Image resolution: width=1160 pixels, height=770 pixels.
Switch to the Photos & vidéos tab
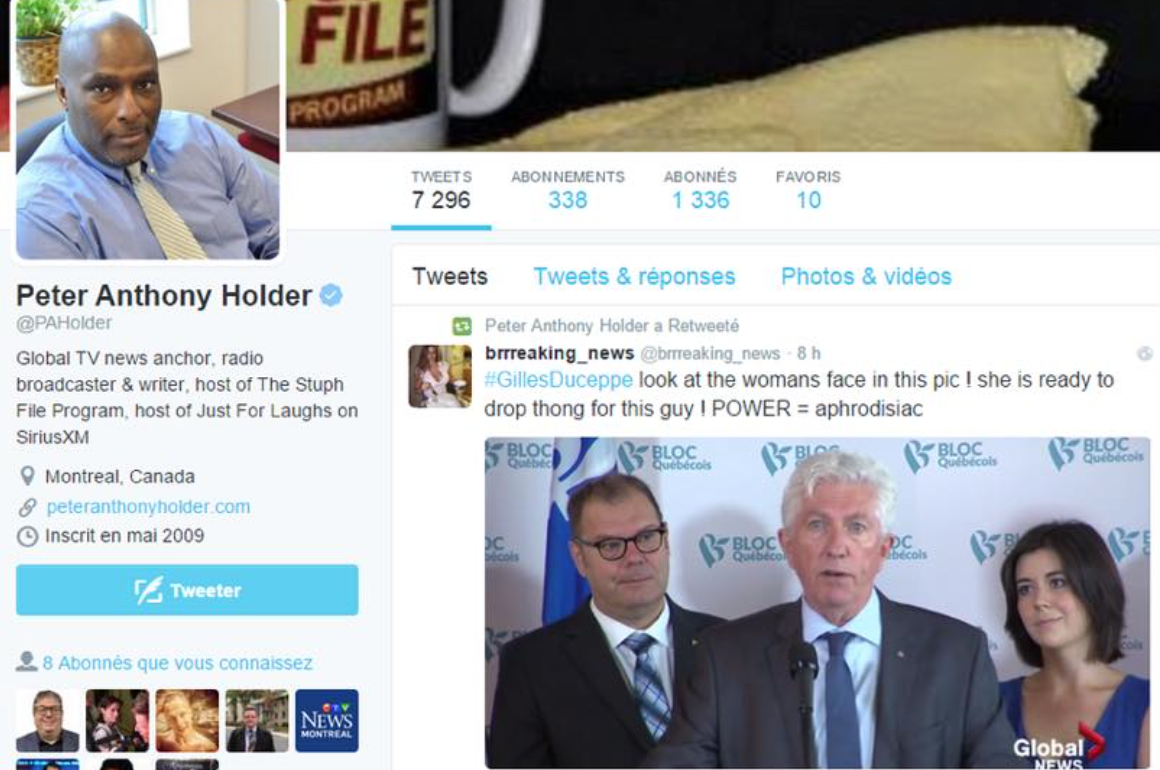pos(866,277)
